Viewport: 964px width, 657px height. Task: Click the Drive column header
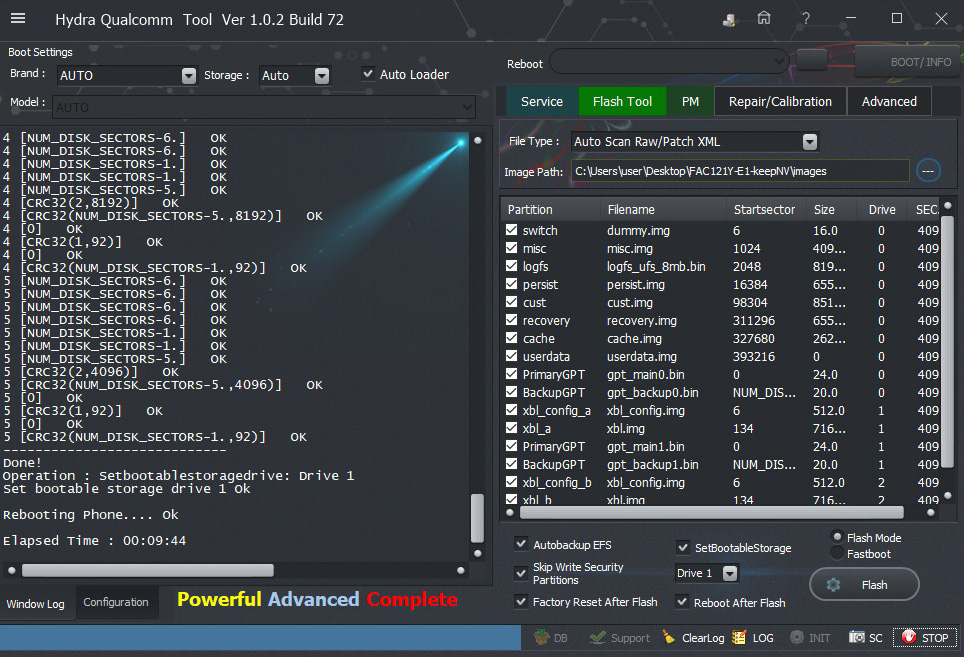click(882, 210)
